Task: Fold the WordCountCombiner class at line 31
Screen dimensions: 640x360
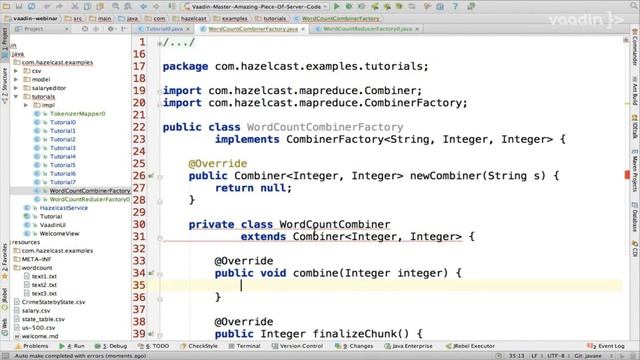Action: pos(160,238)
